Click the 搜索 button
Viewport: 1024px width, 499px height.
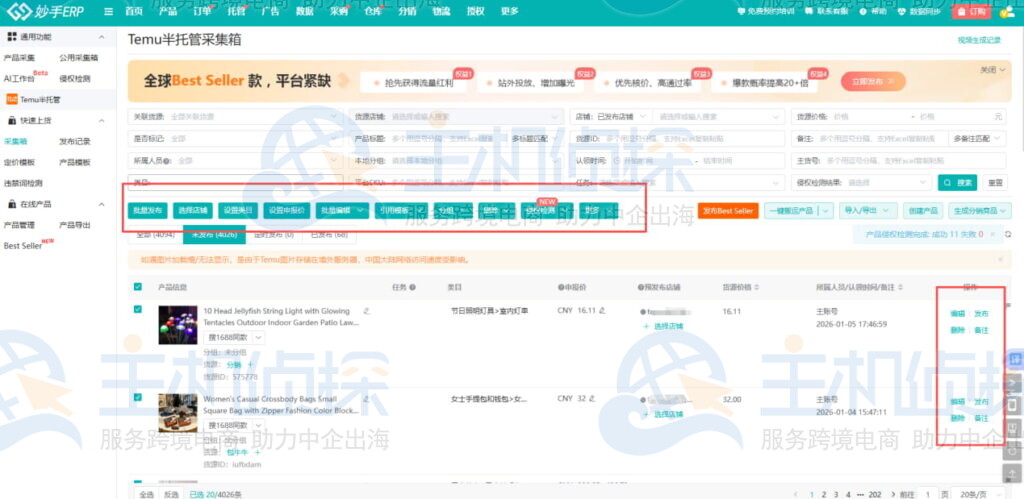(957, 183)
